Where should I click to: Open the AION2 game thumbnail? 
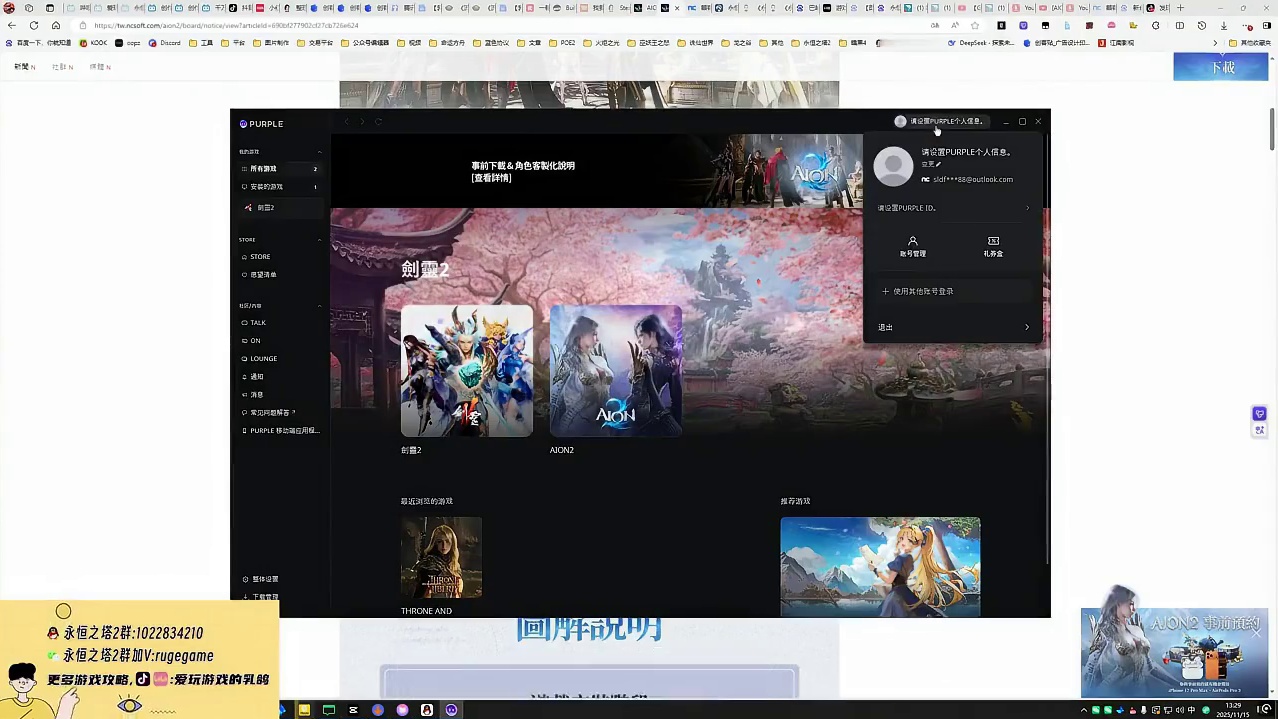point(616,371)
